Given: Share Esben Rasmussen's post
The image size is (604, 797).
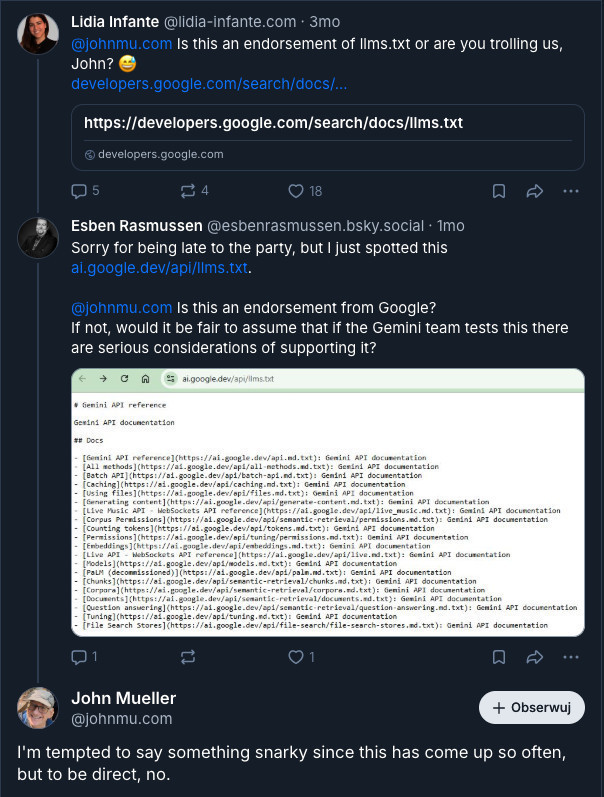Looking at the screenshot, I should pyautogui.click(x=534, y=657).
